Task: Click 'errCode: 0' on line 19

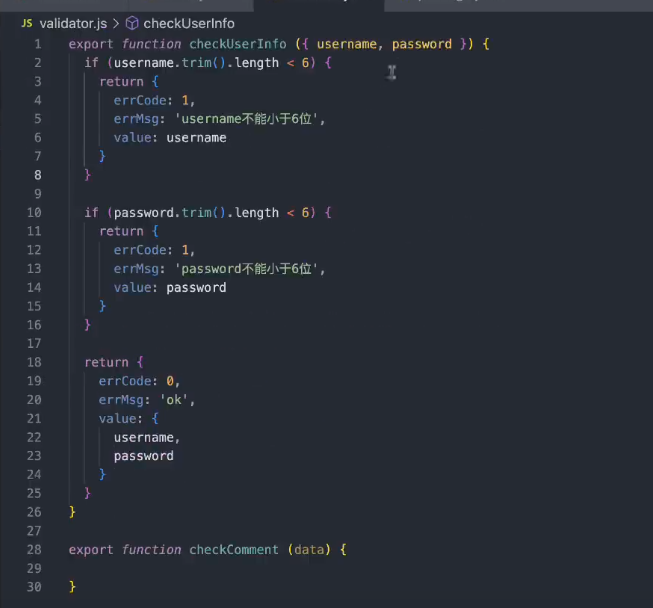Action: click(136, 381)
